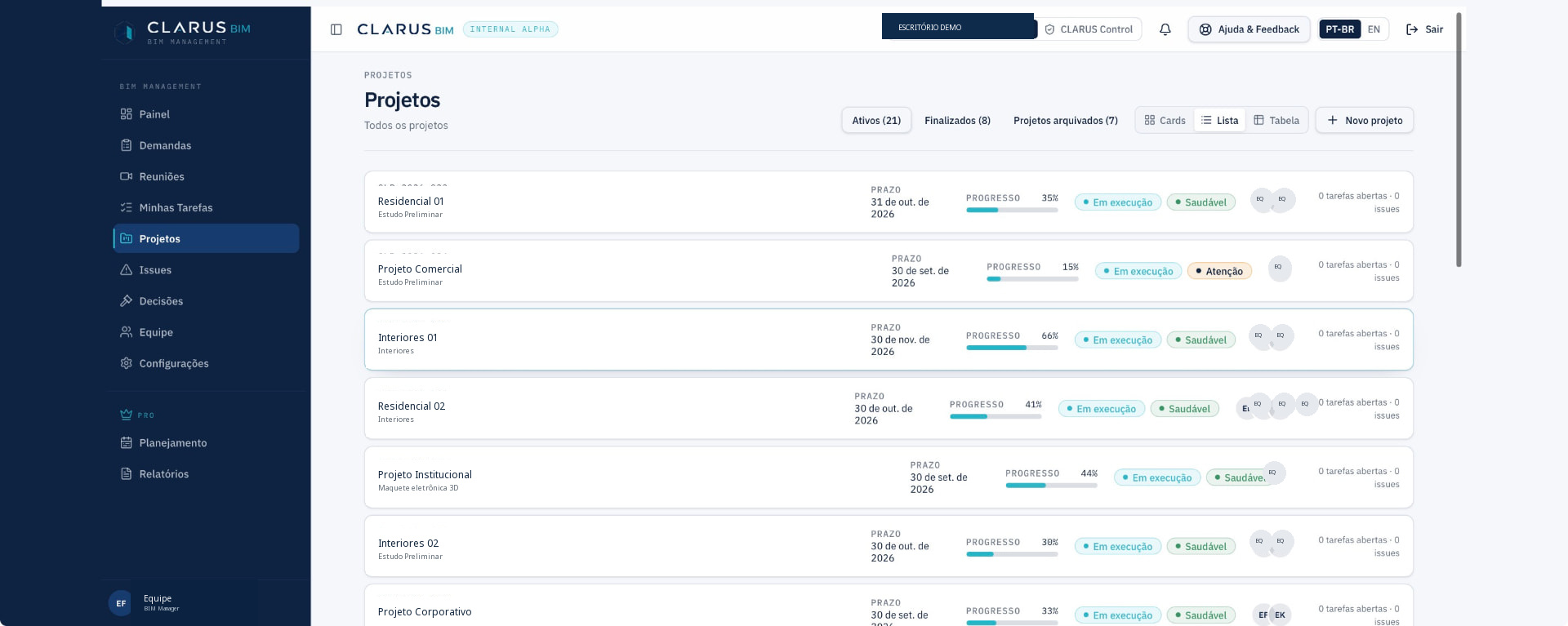
Task: Open the ESCRITÓRIO DEMO workspace selector
Action: click(959, 26)
